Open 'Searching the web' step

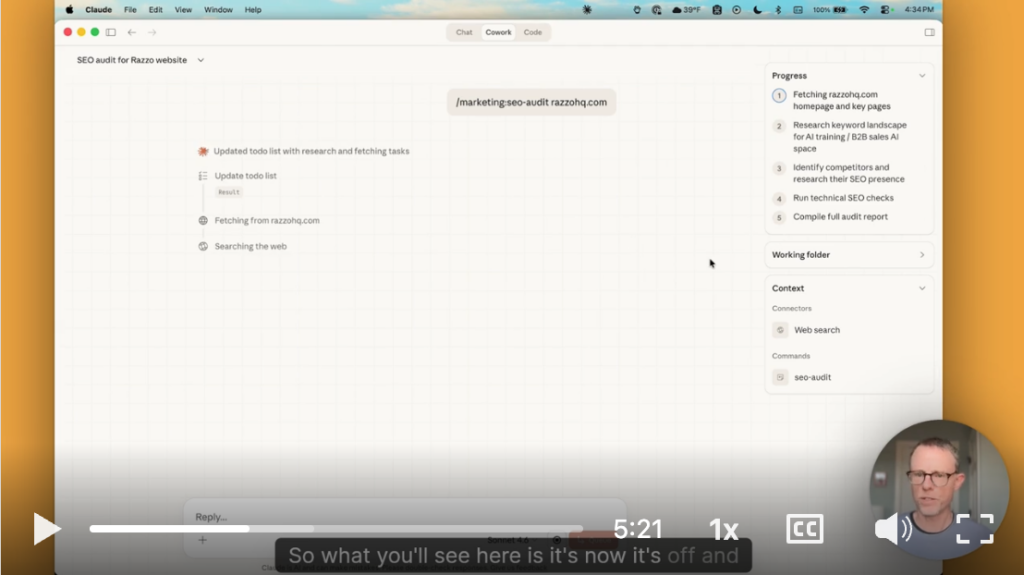251,246
